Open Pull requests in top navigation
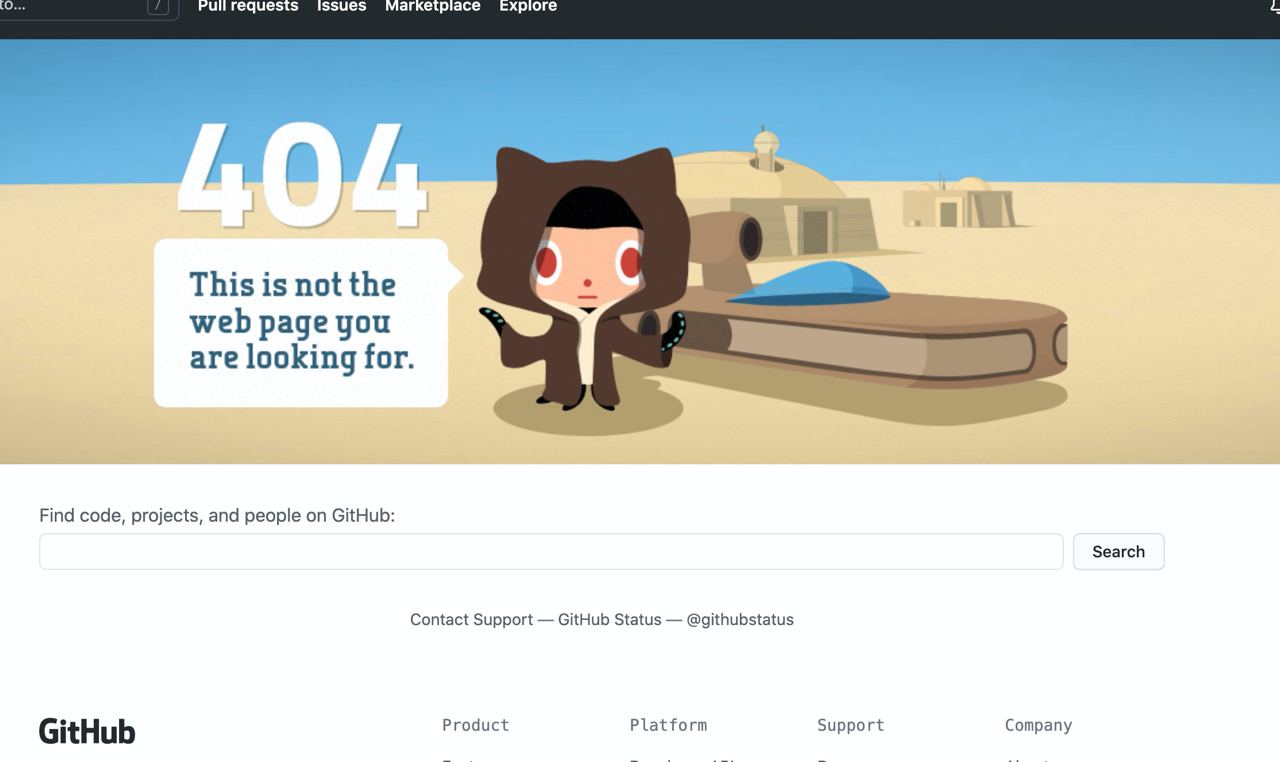 (x=248, y=6)
